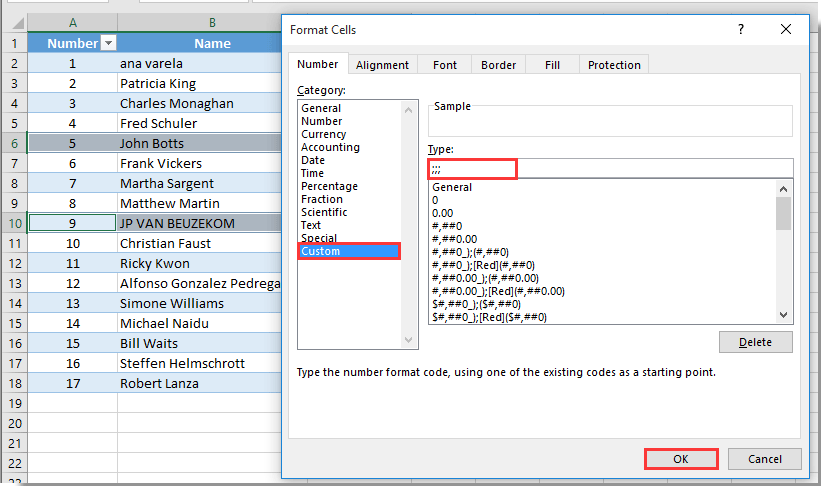
Task: Switch to the Alignment tab
Action: click(x=382, y=65)
